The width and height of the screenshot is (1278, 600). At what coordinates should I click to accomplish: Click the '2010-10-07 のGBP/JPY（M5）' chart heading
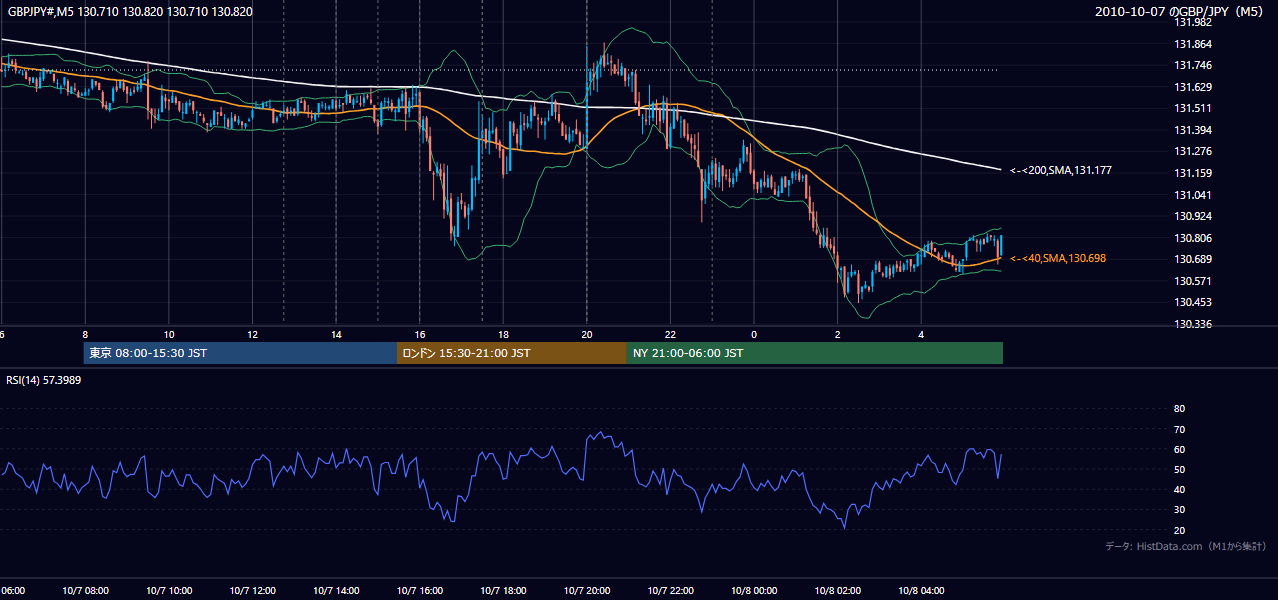tap(1181, 12)
